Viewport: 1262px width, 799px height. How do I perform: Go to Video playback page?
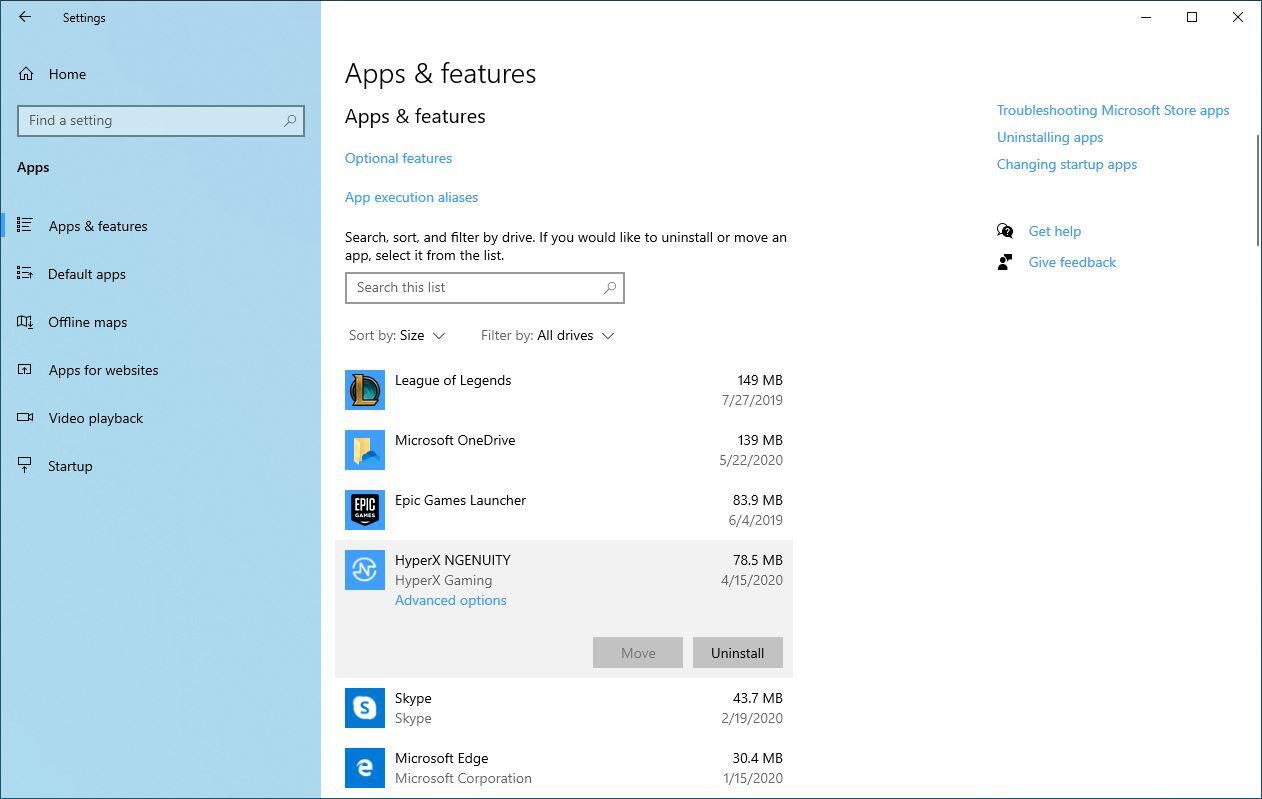[x=96, y=418]
